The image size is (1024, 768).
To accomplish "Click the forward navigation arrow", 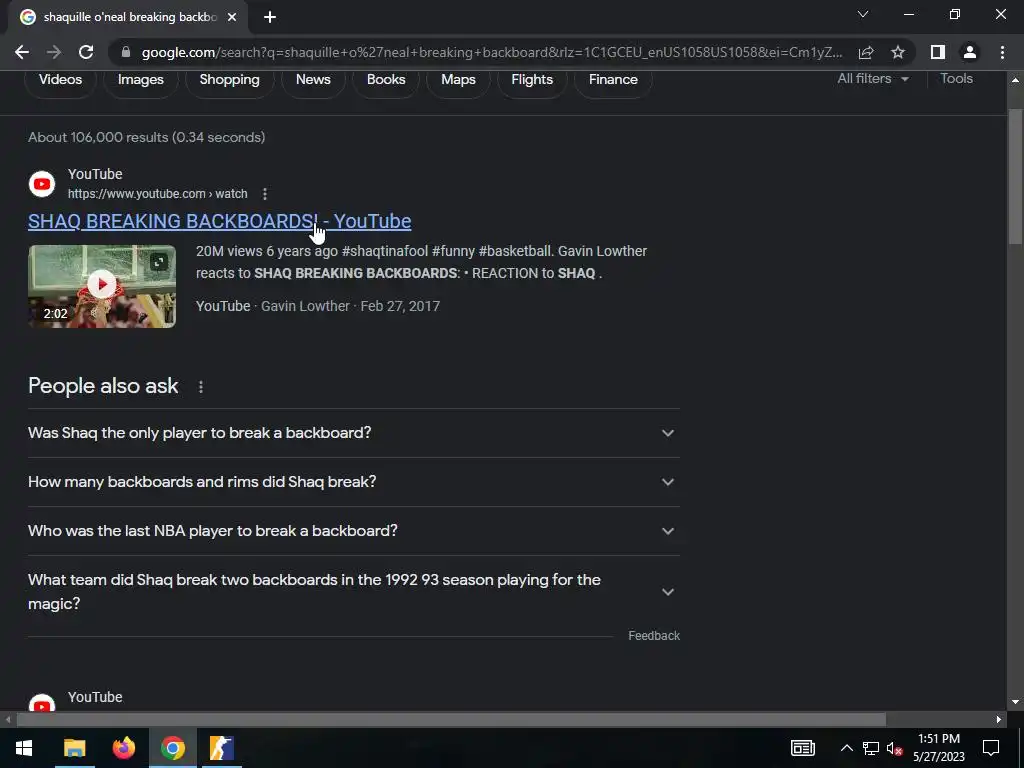I will point(54,52).
